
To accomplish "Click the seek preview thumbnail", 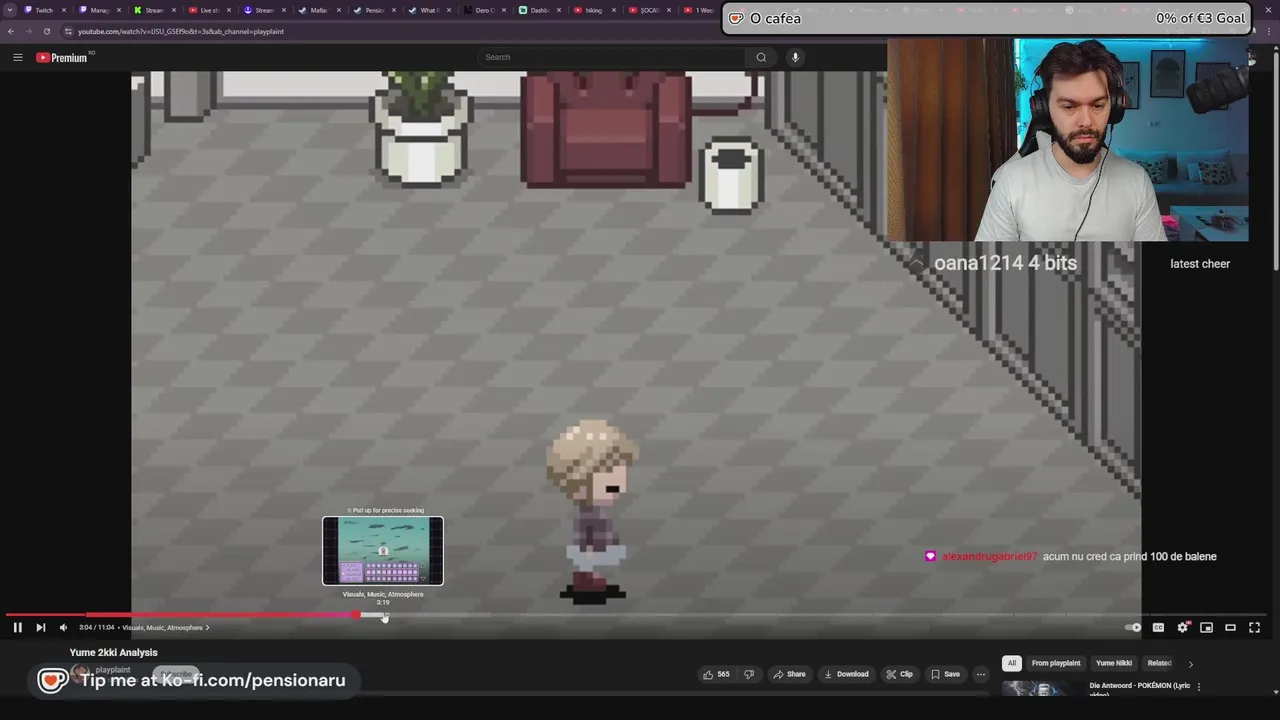I will pyautogui.click(x=383, y=551).
